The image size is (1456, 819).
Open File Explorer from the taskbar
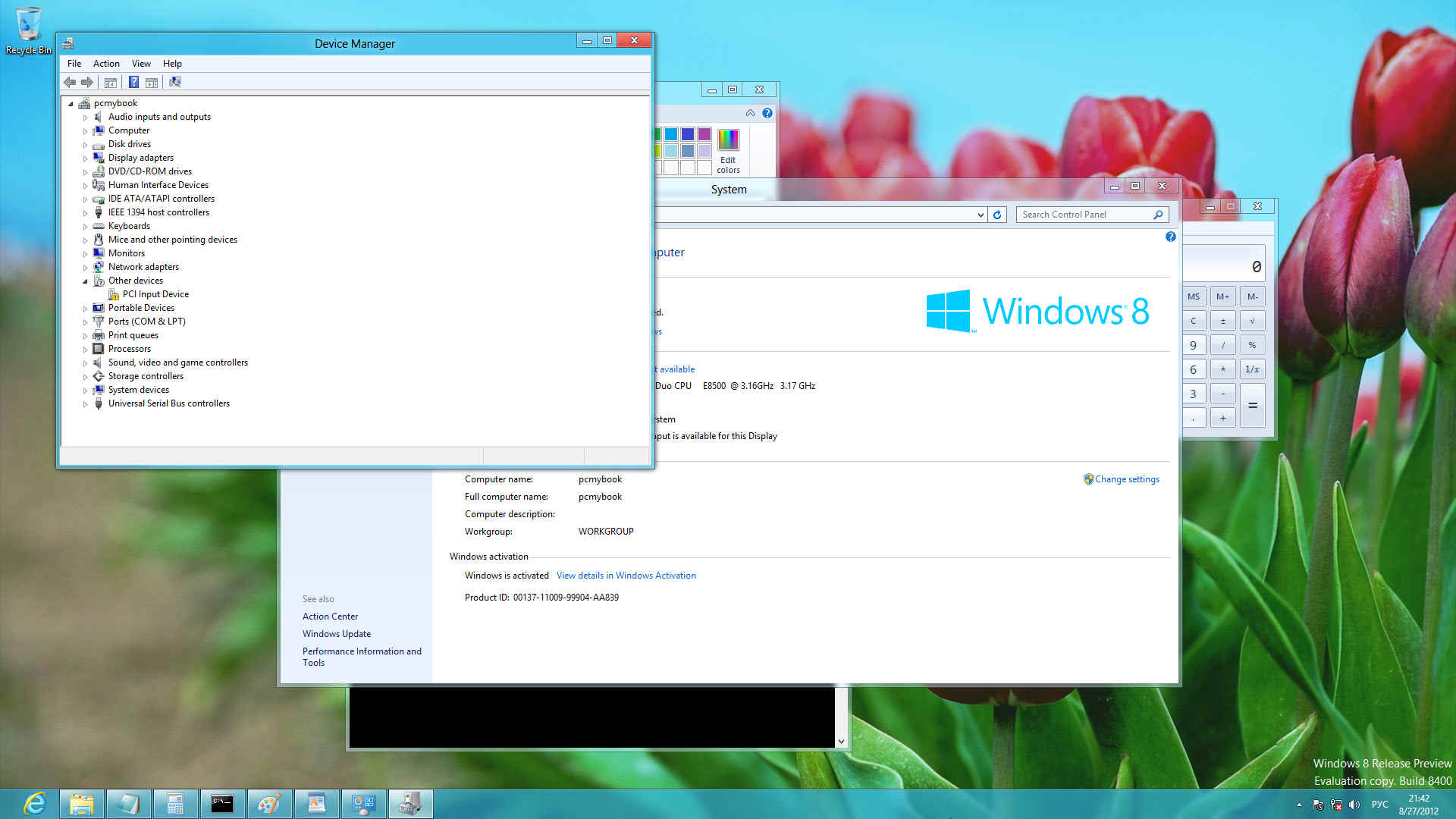(82, 804)
